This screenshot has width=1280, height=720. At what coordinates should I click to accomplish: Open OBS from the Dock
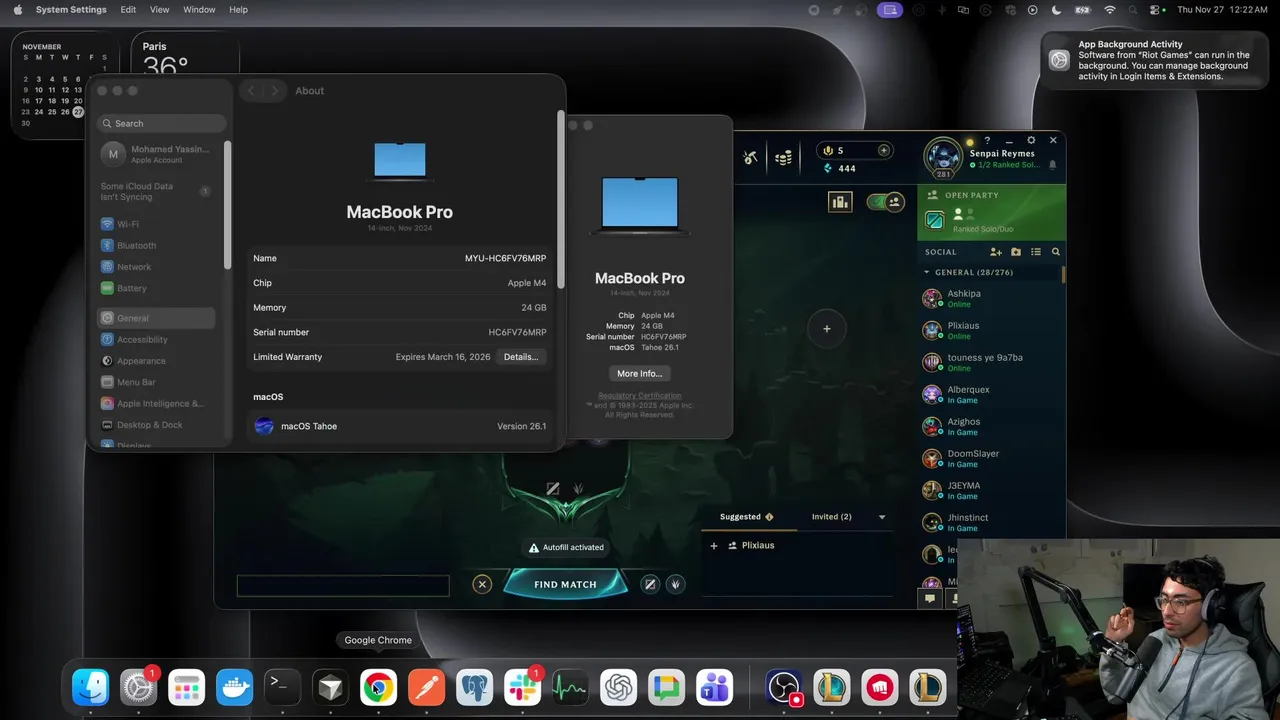[784, 687]
